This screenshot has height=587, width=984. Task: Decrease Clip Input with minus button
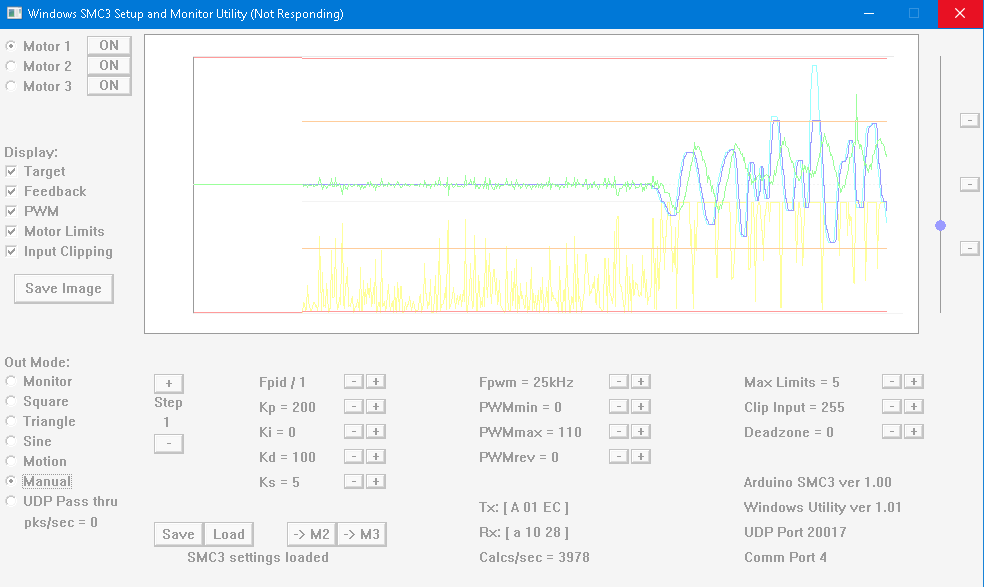point(891,406)
